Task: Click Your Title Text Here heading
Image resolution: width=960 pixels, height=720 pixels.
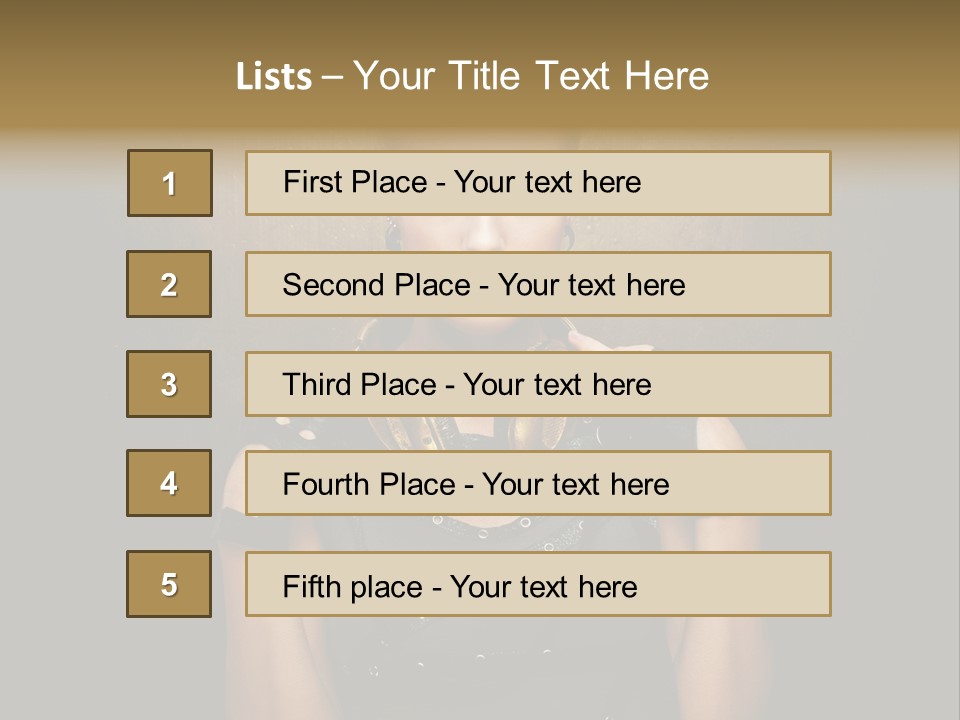Action: [x=531, y=76]
